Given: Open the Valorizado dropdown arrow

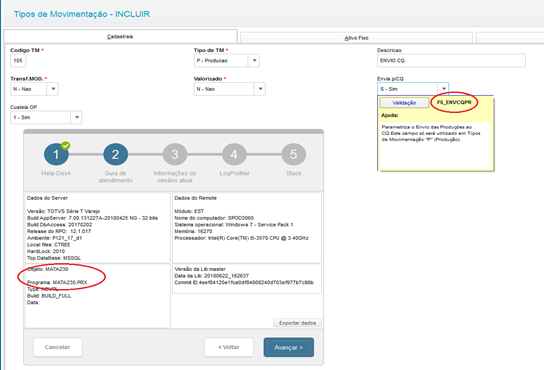Looking at the screenshot, I should (x=260, y=89).
